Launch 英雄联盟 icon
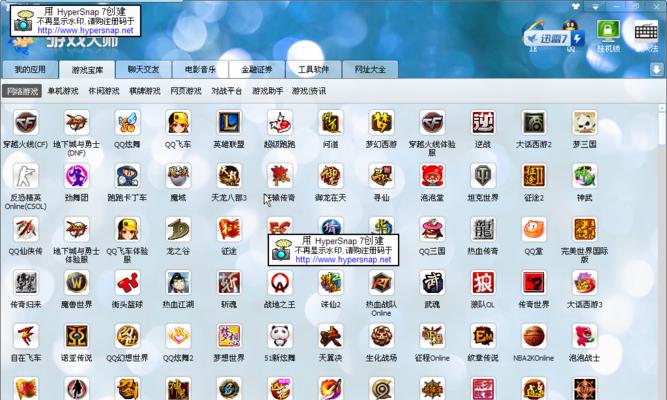This screenshot has height=400, width=667. (x=229, y=123)
